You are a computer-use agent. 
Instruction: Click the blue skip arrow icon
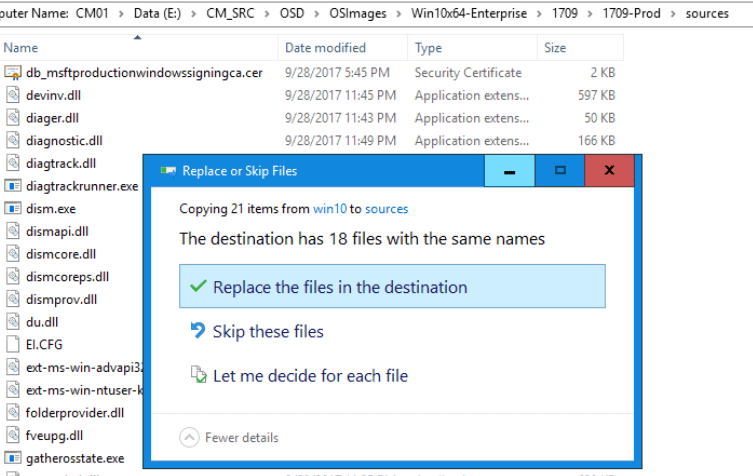click(x=197, y=330)
